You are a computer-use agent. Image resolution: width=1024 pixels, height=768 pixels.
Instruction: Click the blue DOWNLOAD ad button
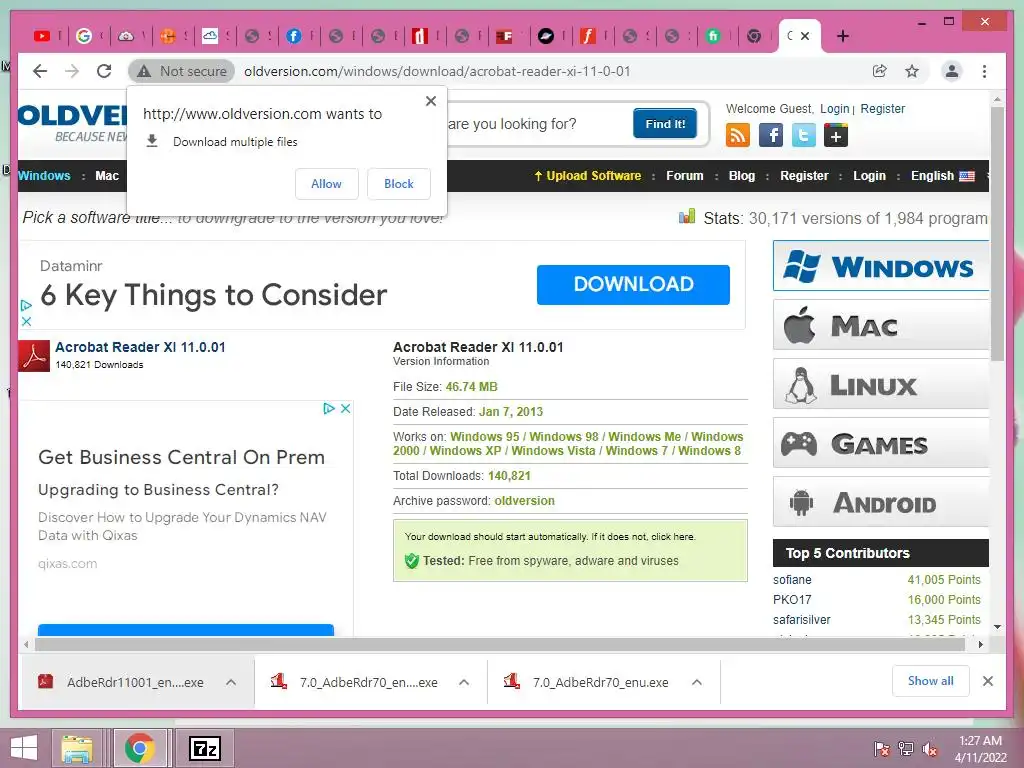pyautogui.click(x=633, y=284)
